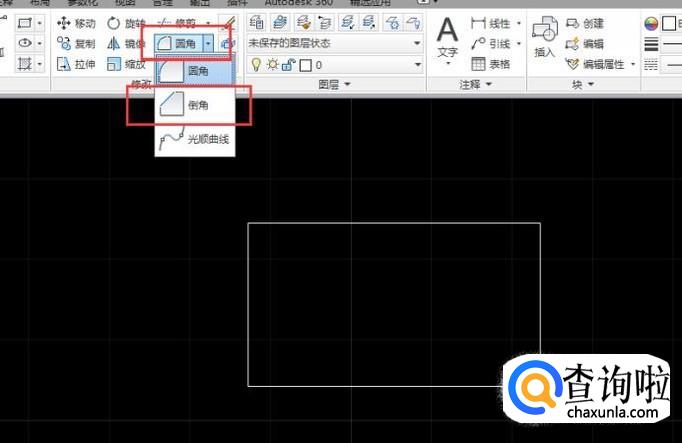Select the 旋转 (Rotate) tool
The height and width of the screenshot is (443, 682).
[125, 23]
